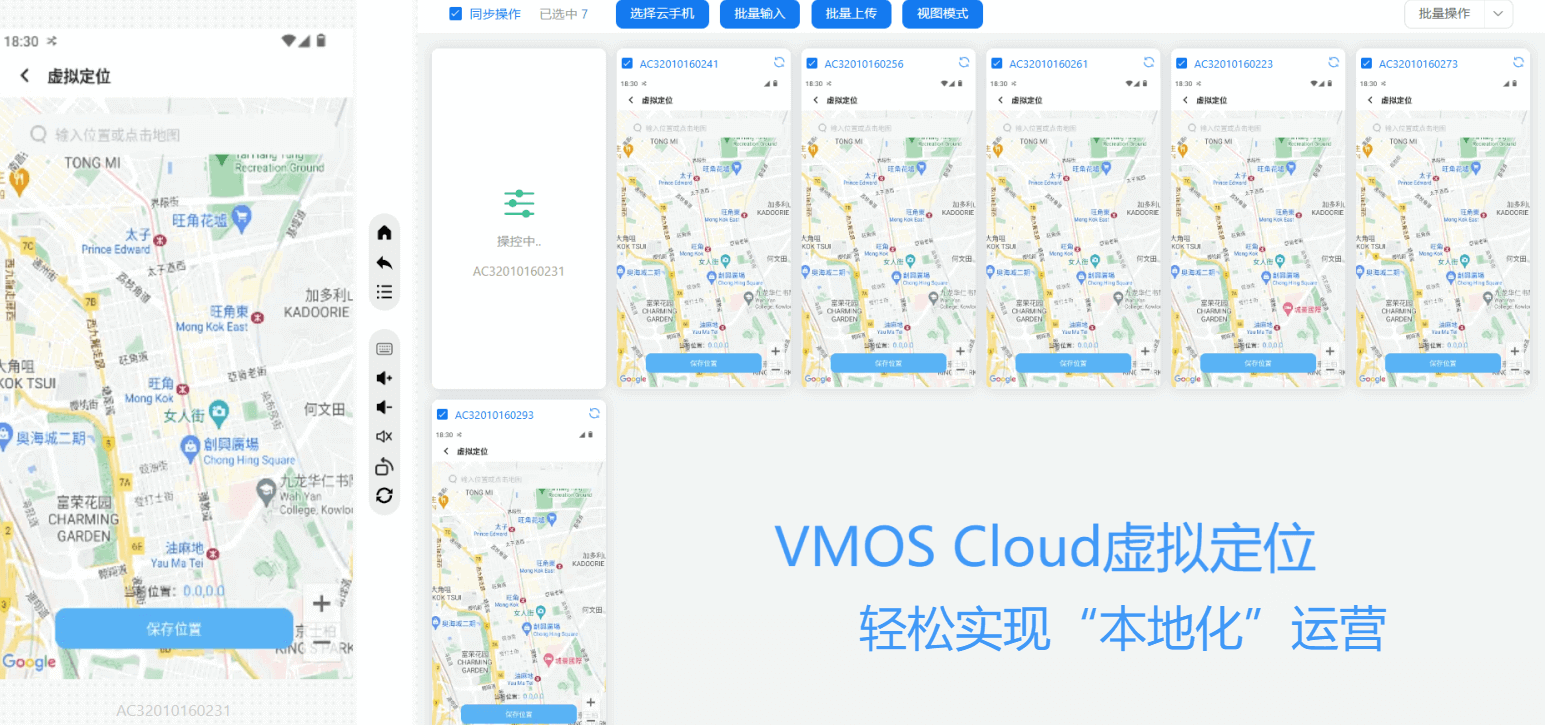The image size is (1545, 725).
Task: Tap the Home icon in the control strip
Action: [384, 233]
